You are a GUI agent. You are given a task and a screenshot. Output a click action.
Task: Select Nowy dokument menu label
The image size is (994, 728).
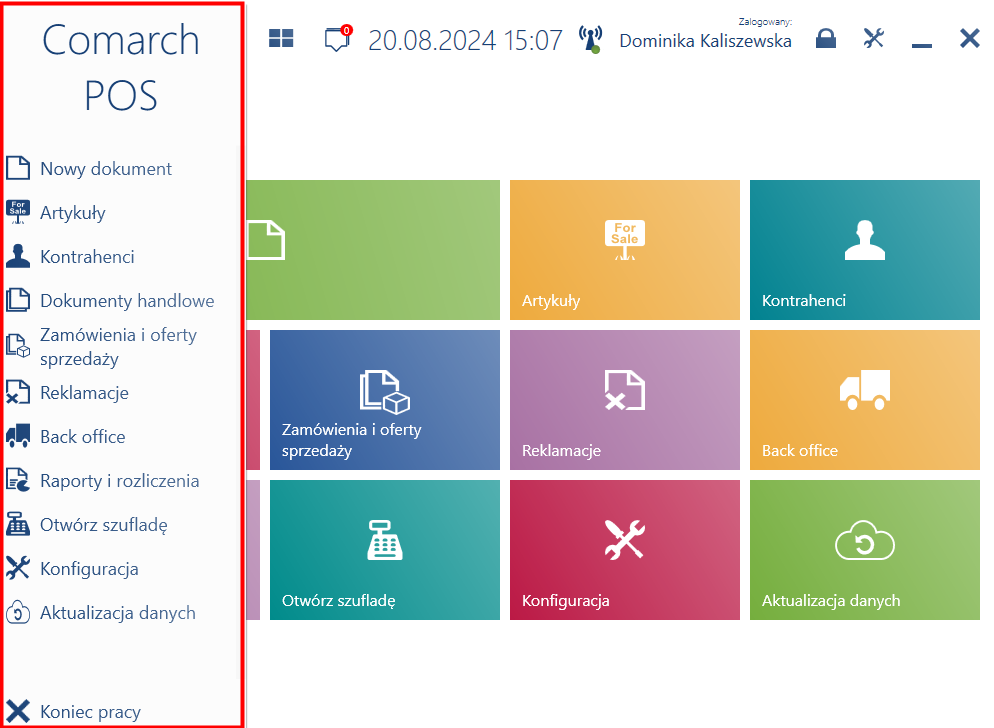click(x=106, y=169)
